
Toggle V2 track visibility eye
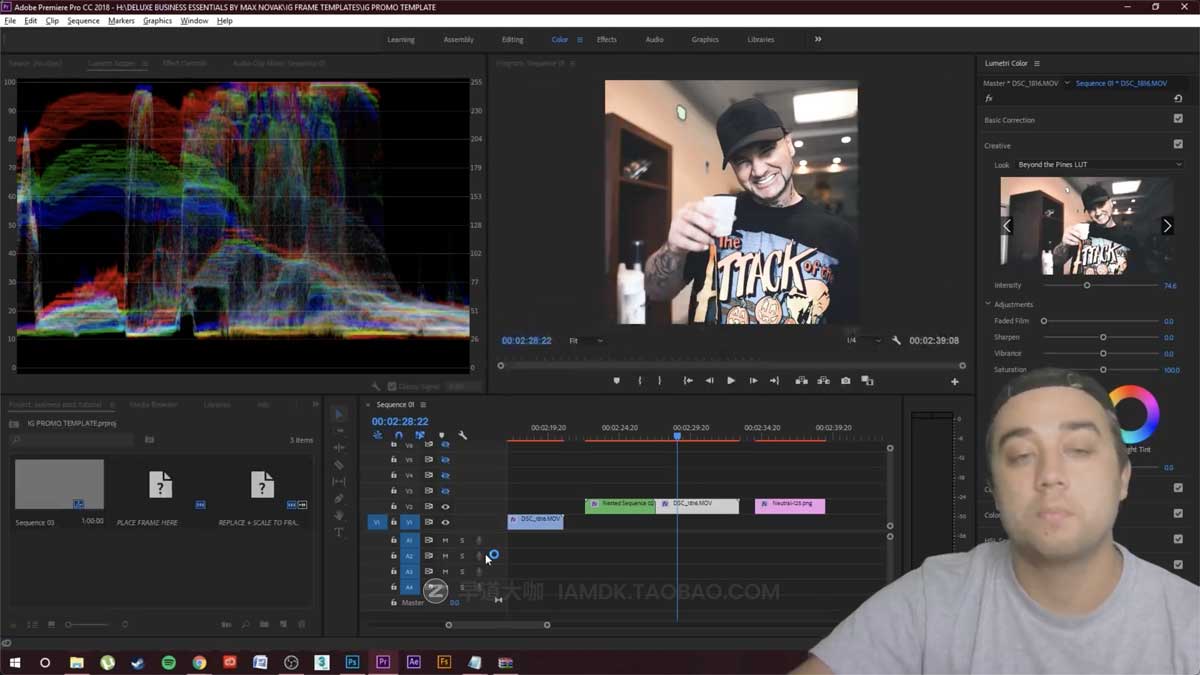pyautogui.click(x=445, y=507)
